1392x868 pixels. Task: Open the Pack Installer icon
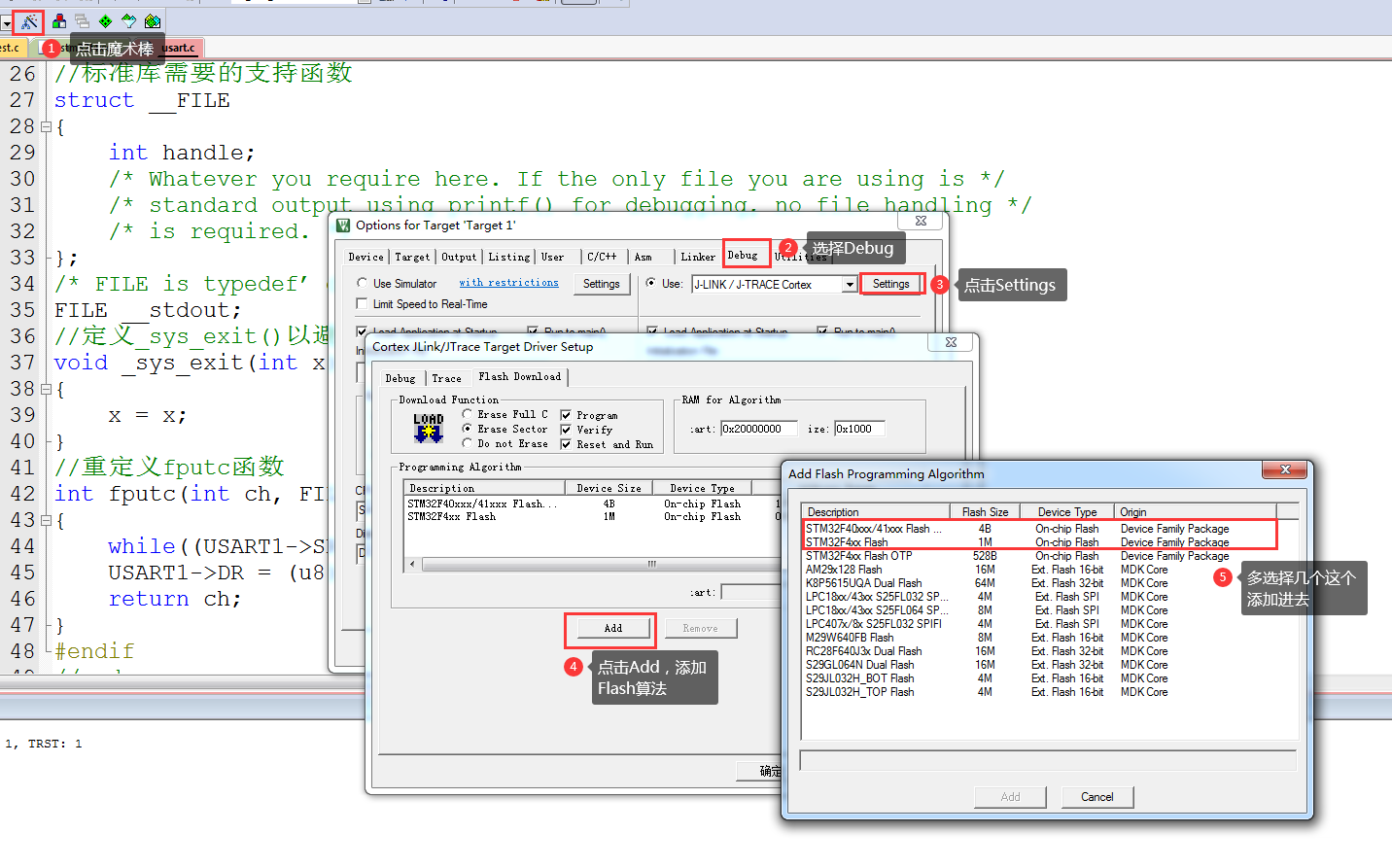pos(153,21)
